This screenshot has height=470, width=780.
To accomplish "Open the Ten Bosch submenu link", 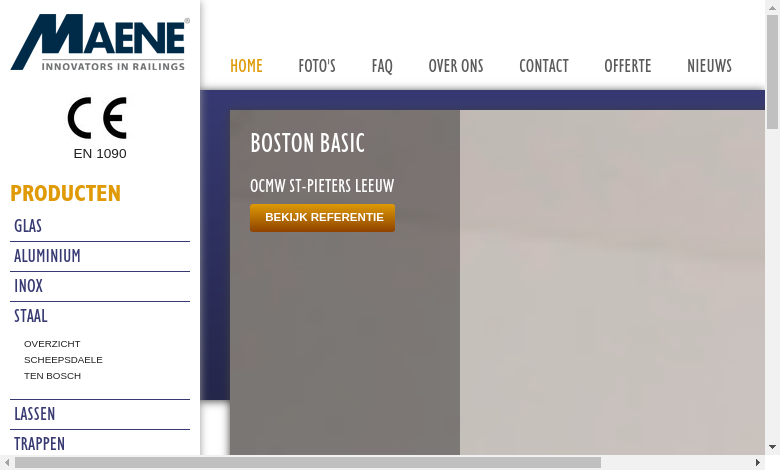I will [x=52, y=376].
